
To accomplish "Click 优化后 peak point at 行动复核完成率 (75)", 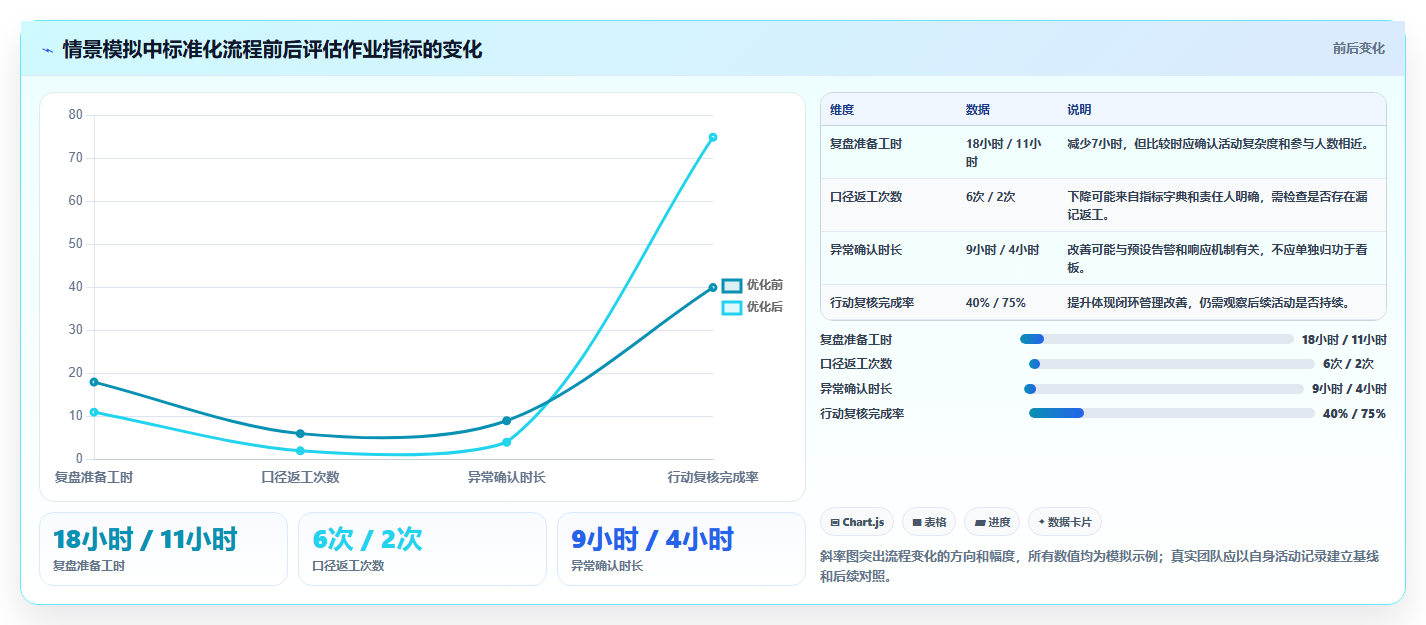I will click(x=713, y=137).
